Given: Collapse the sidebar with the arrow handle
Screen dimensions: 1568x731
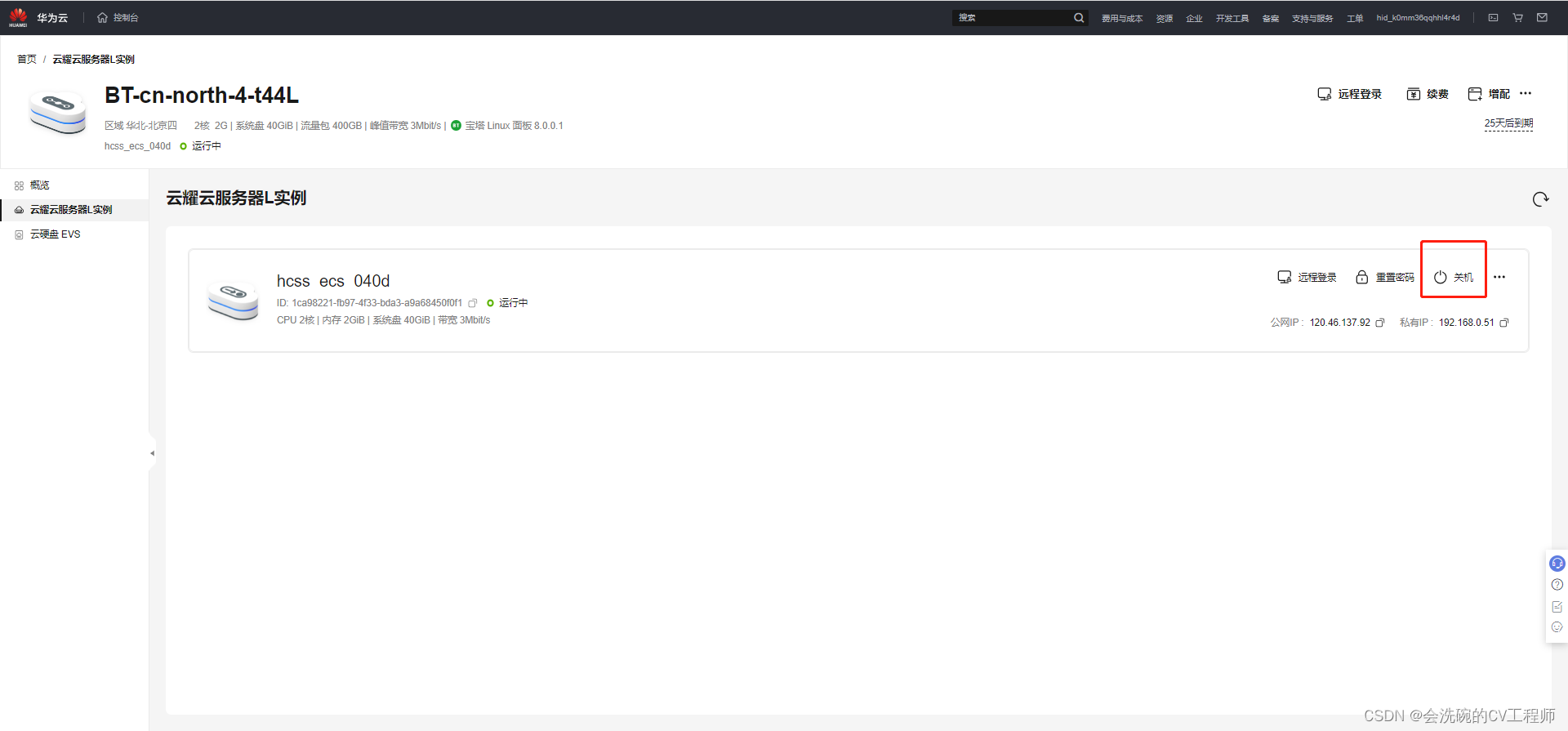Looking at the screenshot, I should [x=152, y=453].
